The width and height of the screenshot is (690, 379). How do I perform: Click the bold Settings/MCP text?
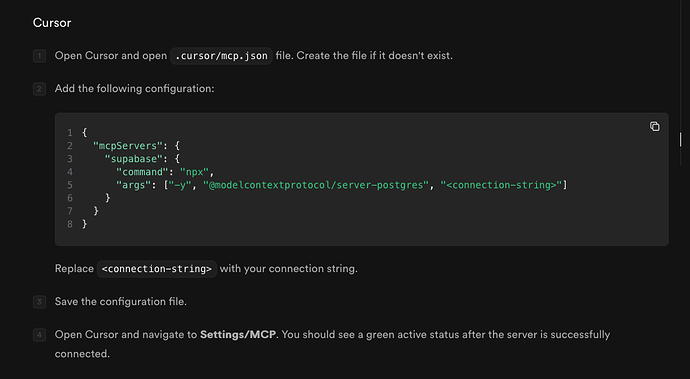point(238,335)
